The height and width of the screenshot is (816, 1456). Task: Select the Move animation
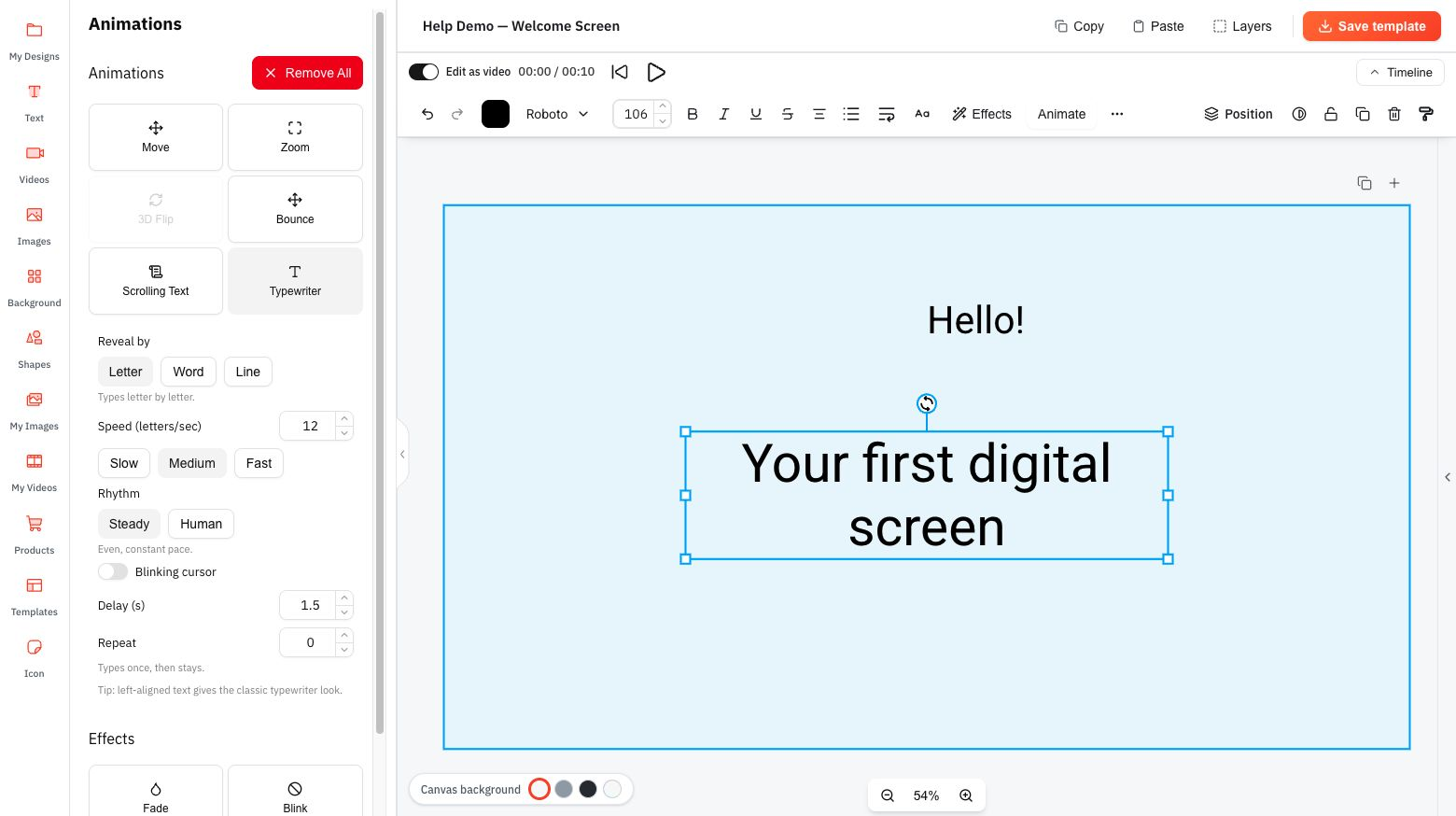(156, 137)
